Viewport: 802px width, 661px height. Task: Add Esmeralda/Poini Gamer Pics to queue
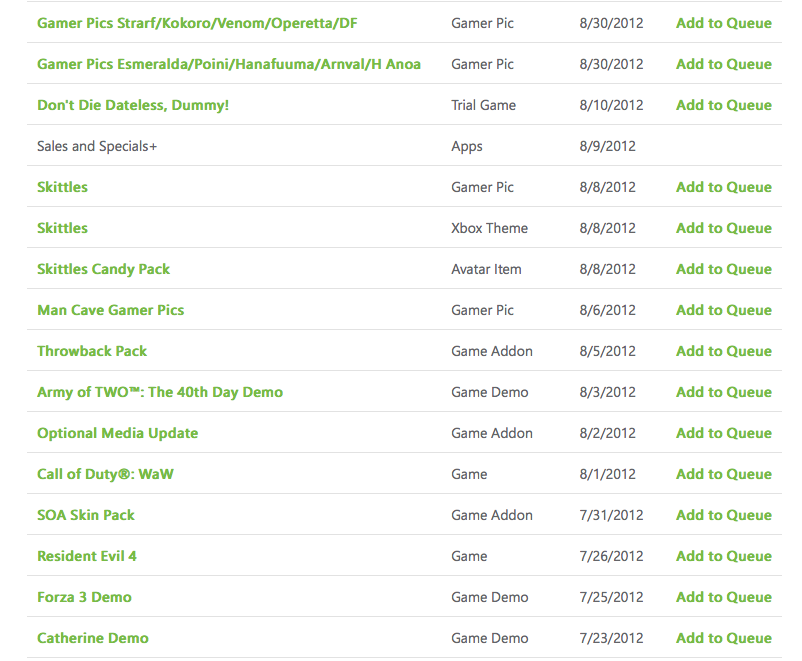(724, 64)
